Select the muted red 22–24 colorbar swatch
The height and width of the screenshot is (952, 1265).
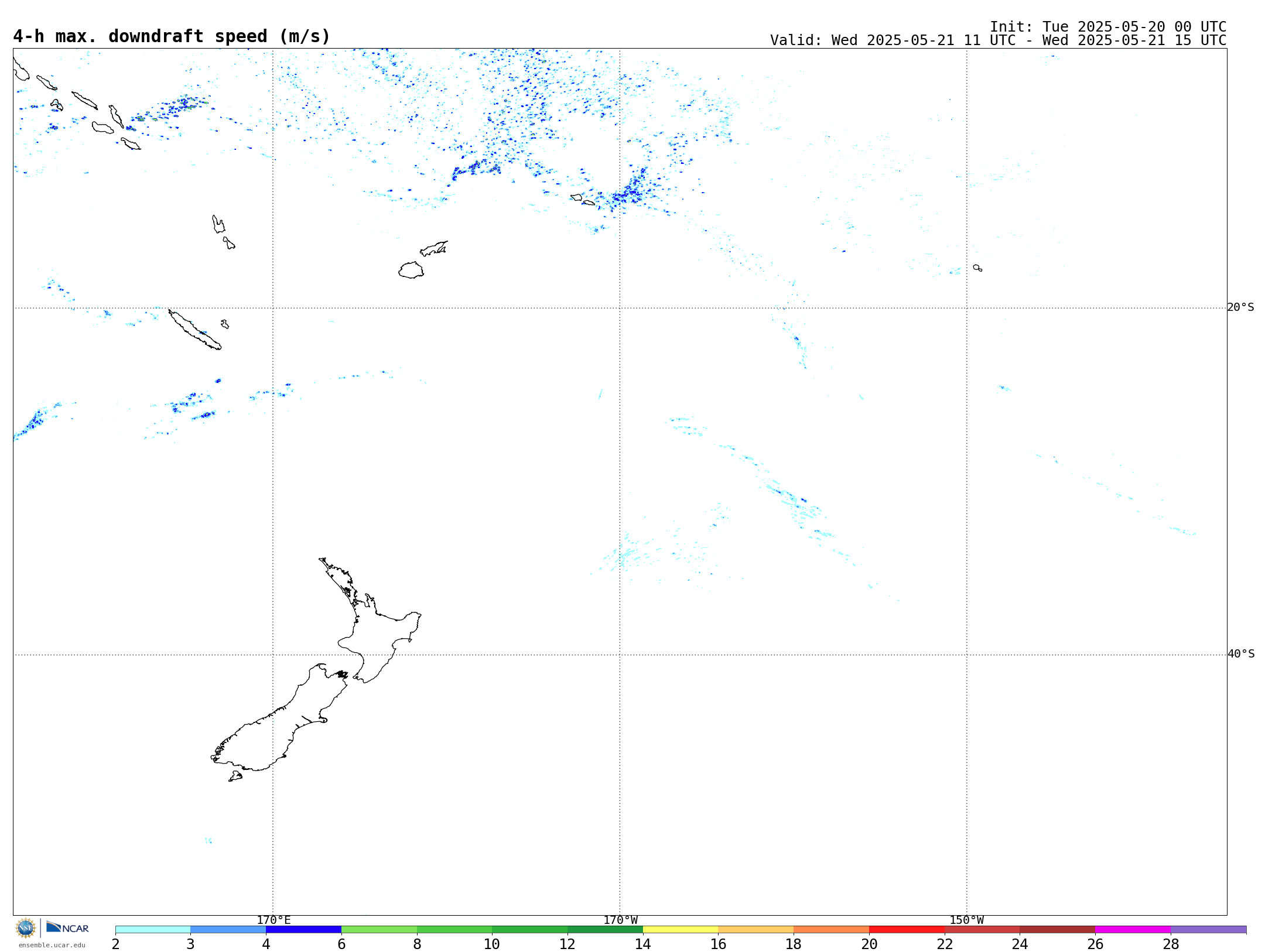[982, 929]
